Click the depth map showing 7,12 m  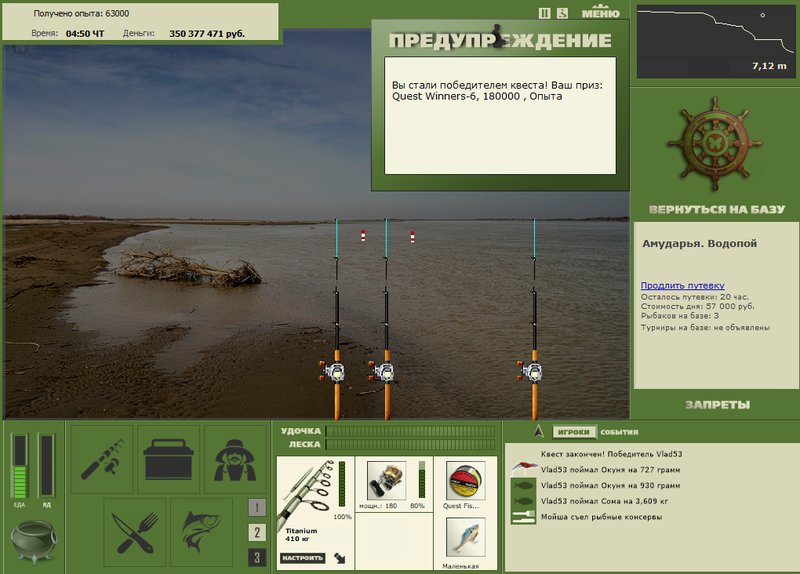(x=716, y=42)
